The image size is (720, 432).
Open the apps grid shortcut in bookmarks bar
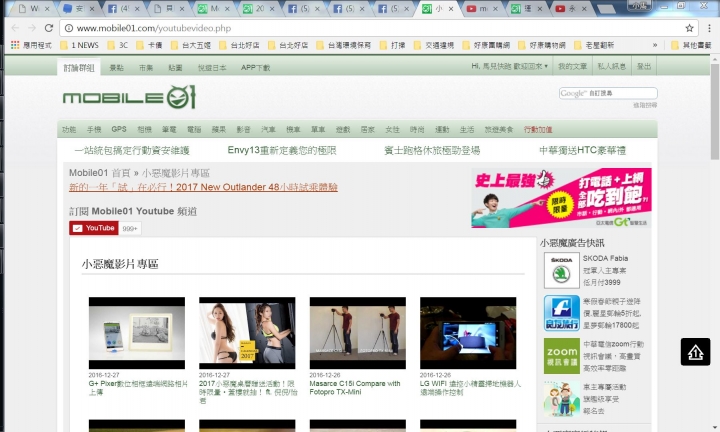(x=15, y=45)
